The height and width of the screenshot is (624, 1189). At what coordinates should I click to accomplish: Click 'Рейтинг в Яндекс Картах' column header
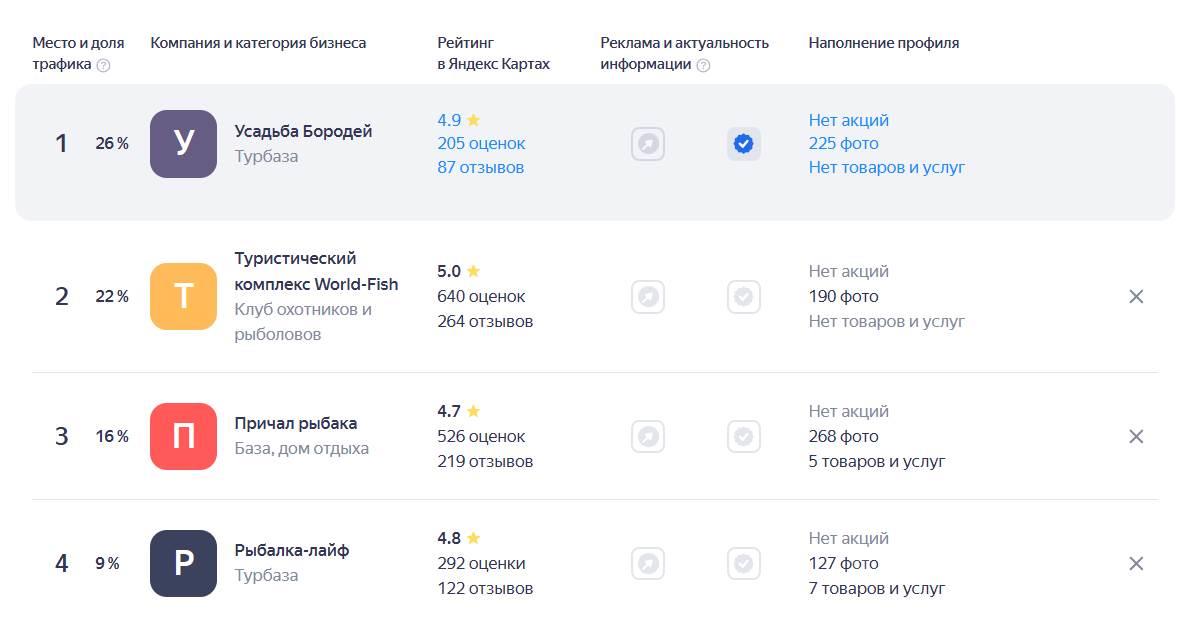coord(494,53)
